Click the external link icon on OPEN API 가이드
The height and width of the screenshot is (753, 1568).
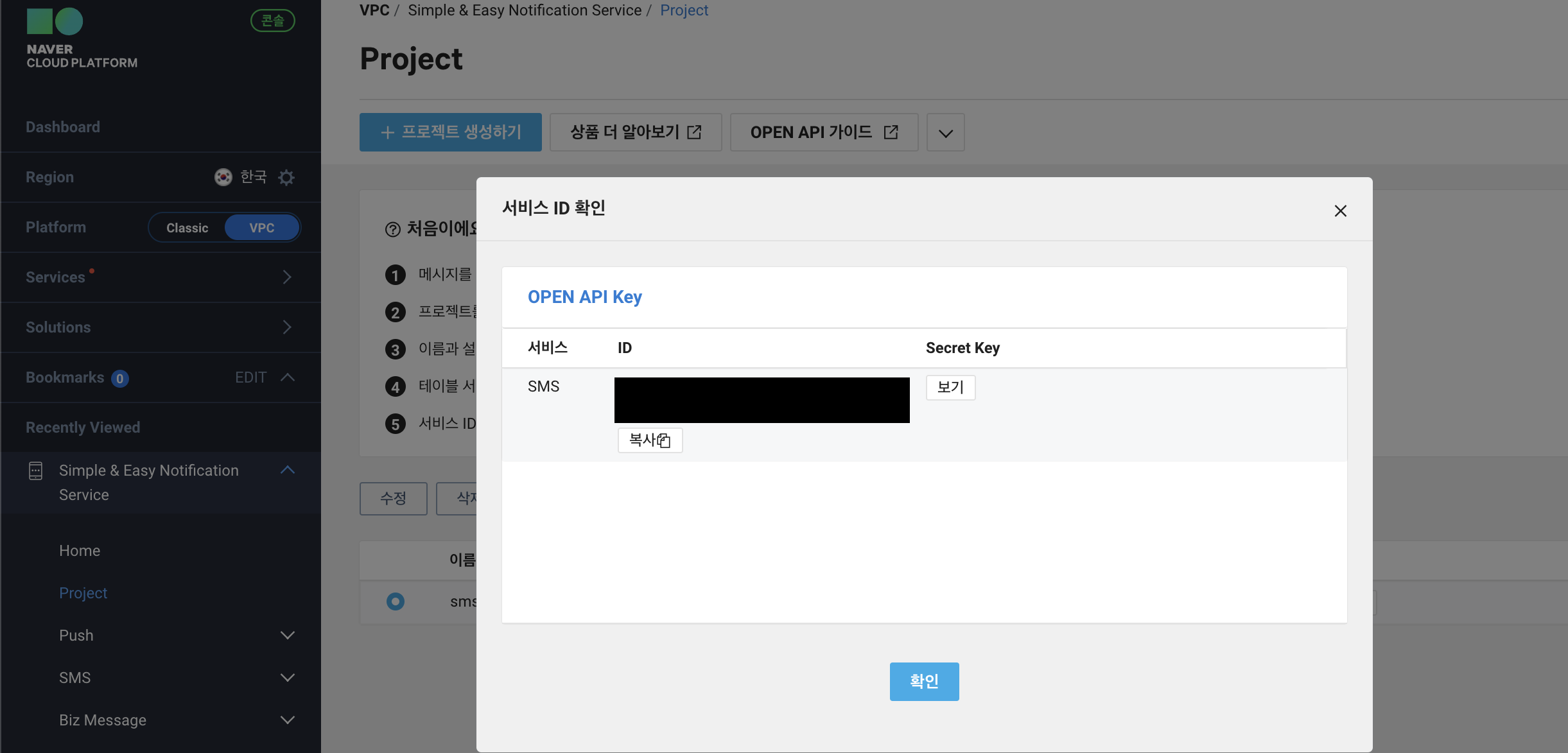891,132
